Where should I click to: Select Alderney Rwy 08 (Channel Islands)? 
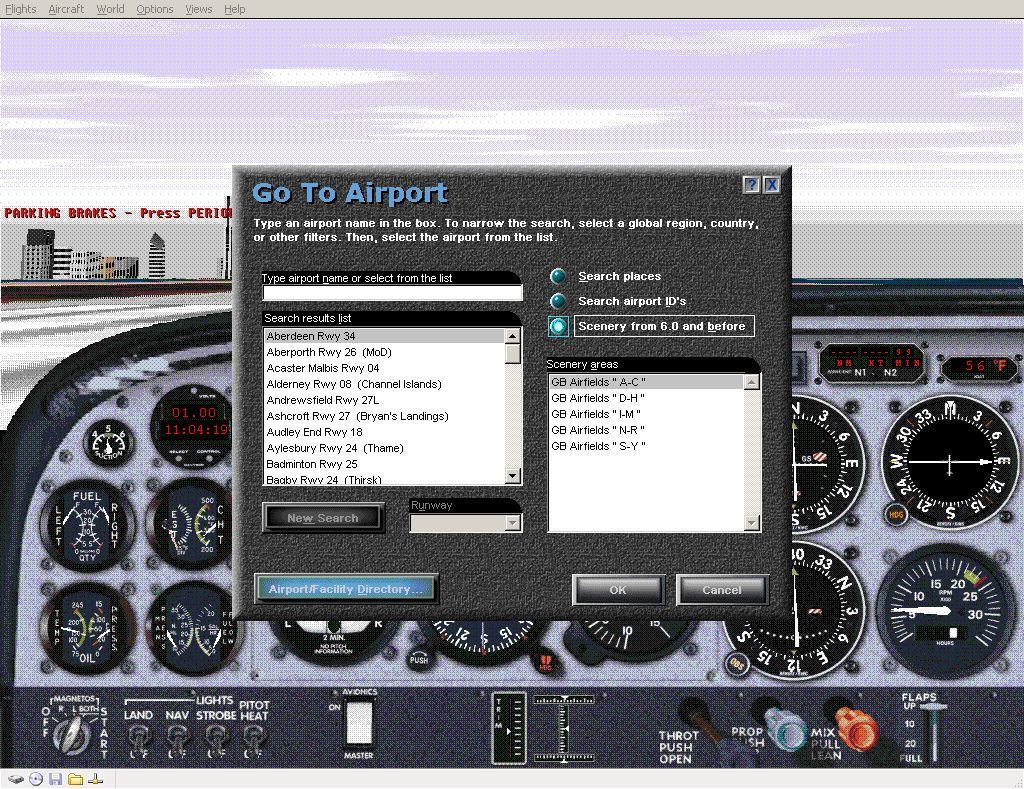pyautogui.click(x=385, y=384)
